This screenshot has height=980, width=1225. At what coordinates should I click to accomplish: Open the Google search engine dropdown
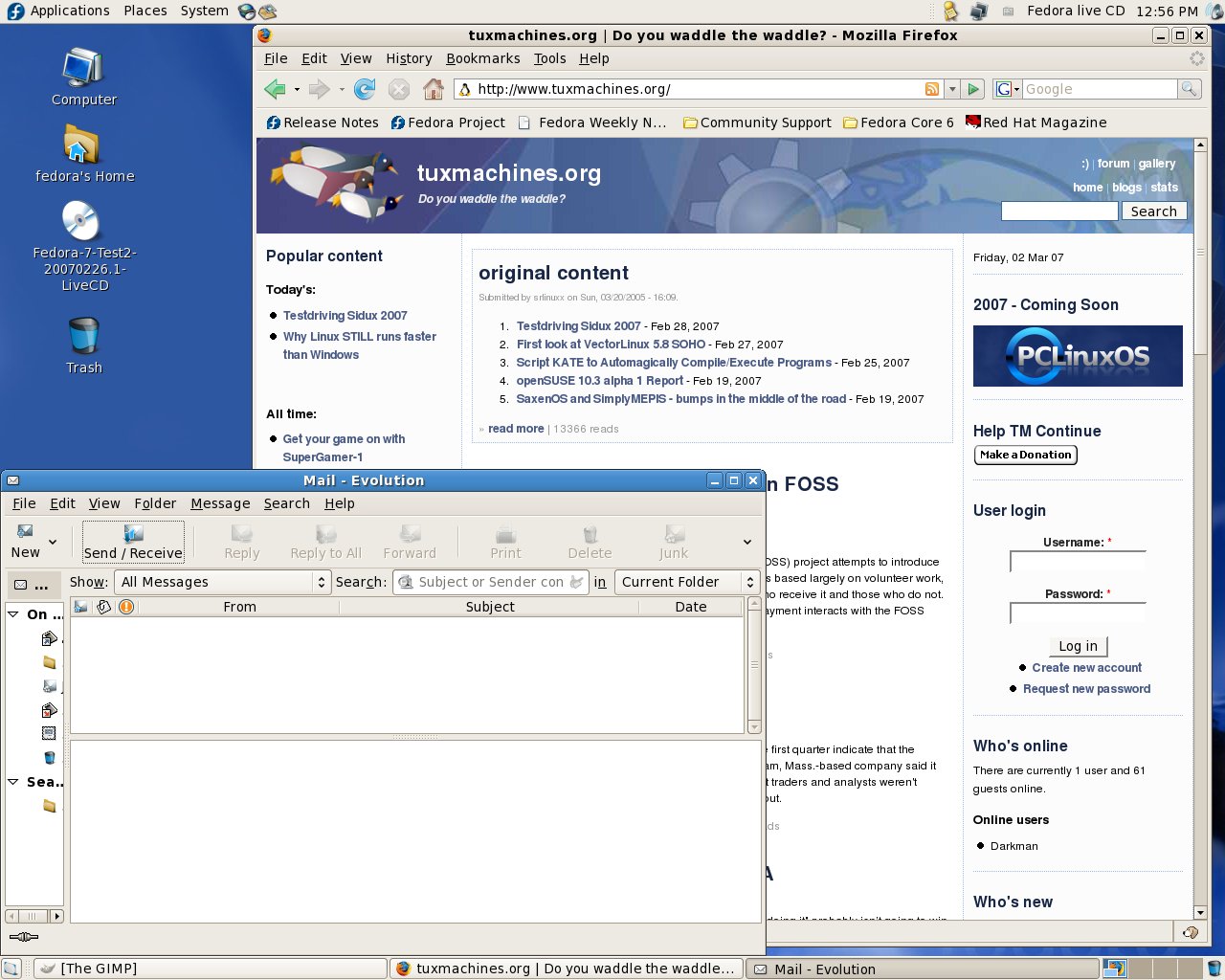tap(1008, 89)
